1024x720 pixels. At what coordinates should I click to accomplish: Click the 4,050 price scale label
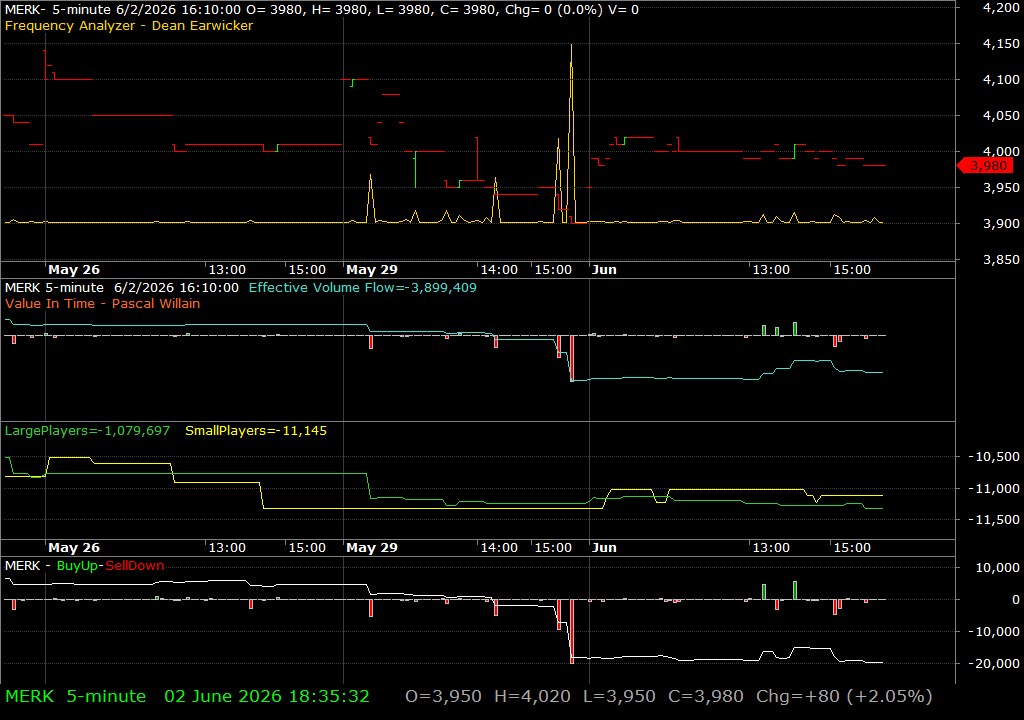coord(1000,116)
